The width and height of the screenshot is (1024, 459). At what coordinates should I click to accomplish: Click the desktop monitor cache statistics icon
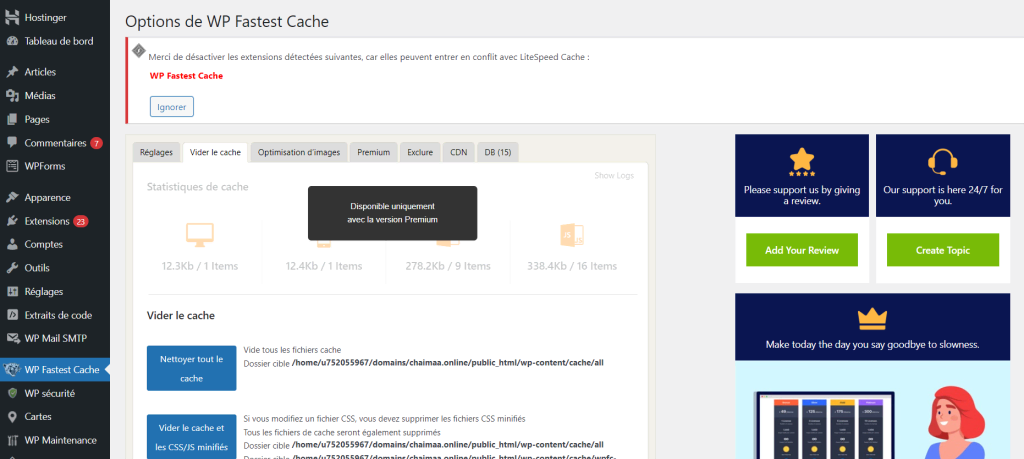(x=199, y=235)
